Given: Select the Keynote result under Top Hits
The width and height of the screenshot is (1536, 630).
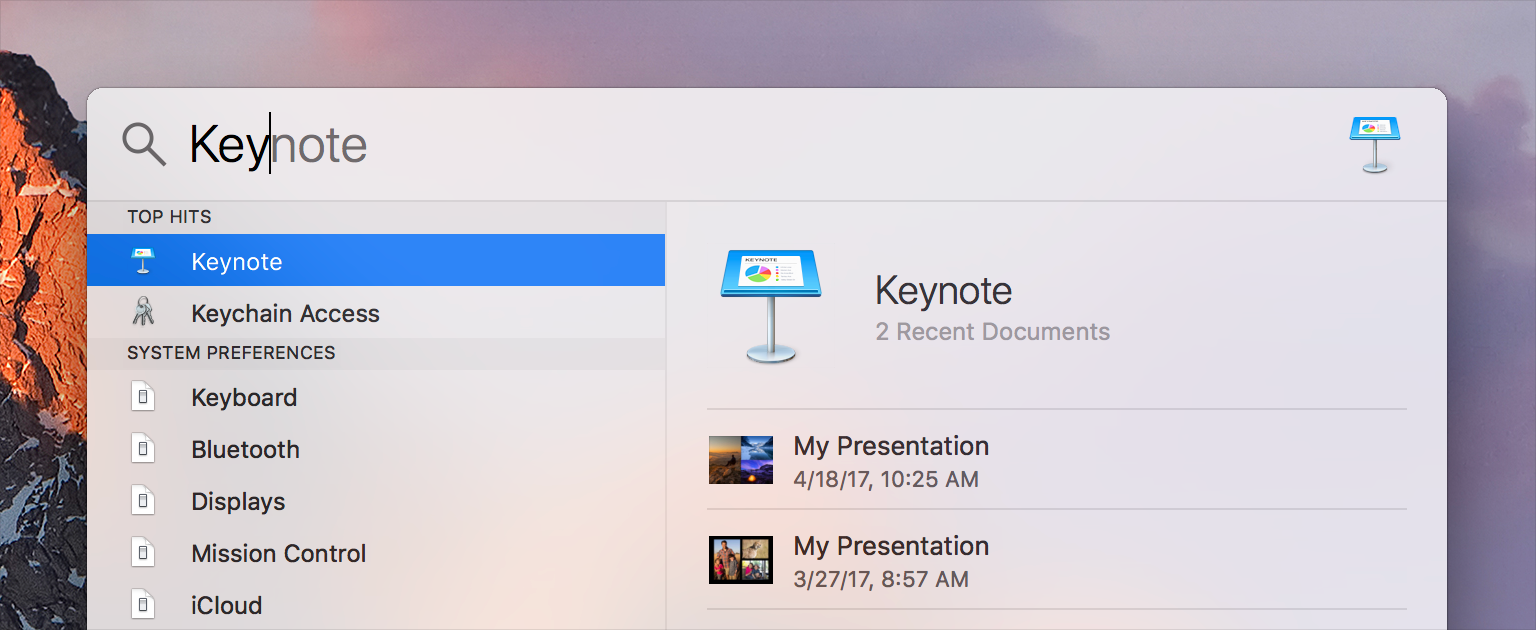Looking at the screenshot, I should click(237, 261).
